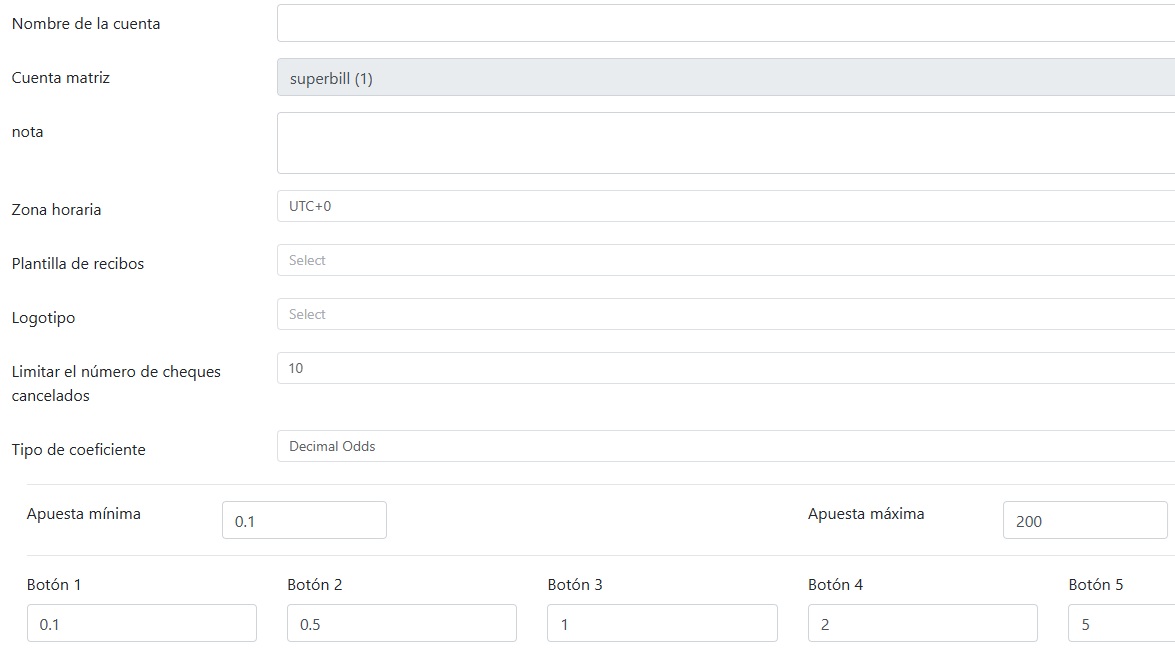This screenshot has width=1175, height=648.
Task: Click the 'Botón 5' label
Action: (x=1096, y=584)
